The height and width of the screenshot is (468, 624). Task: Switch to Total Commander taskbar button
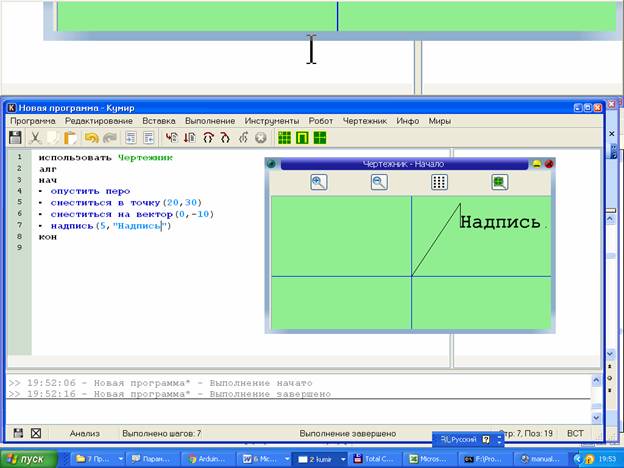[x=374, y=459]
